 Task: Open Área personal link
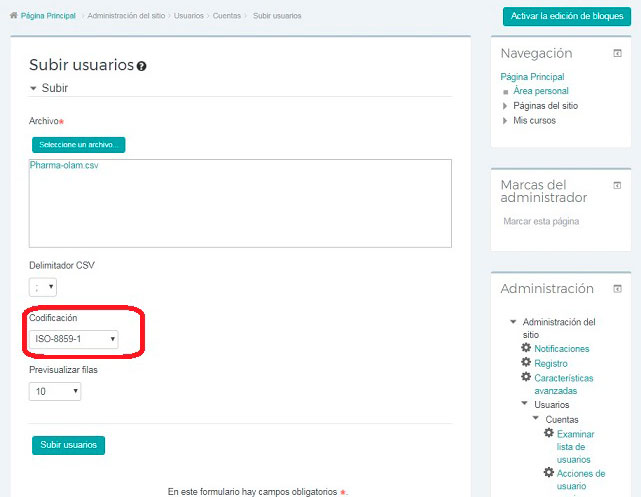[x=541, y=91]
